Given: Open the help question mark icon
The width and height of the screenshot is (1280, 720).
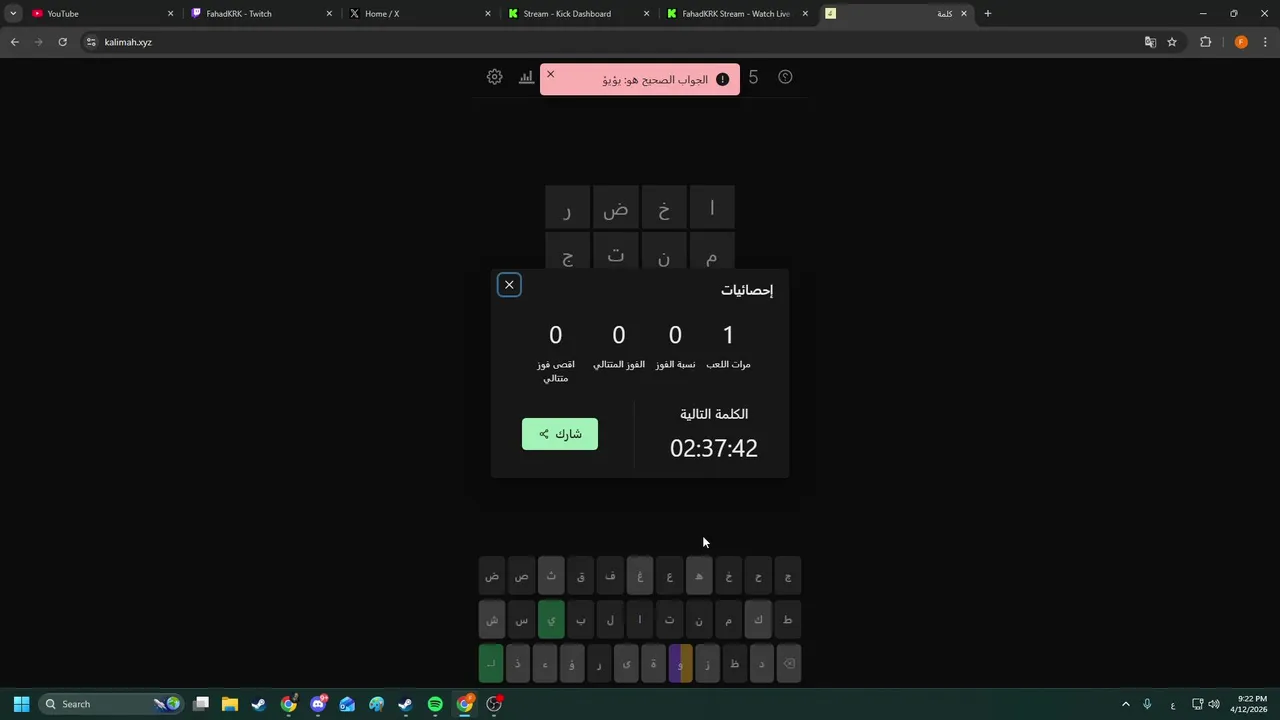Looking at the screenshot, I should coord(785,77).
